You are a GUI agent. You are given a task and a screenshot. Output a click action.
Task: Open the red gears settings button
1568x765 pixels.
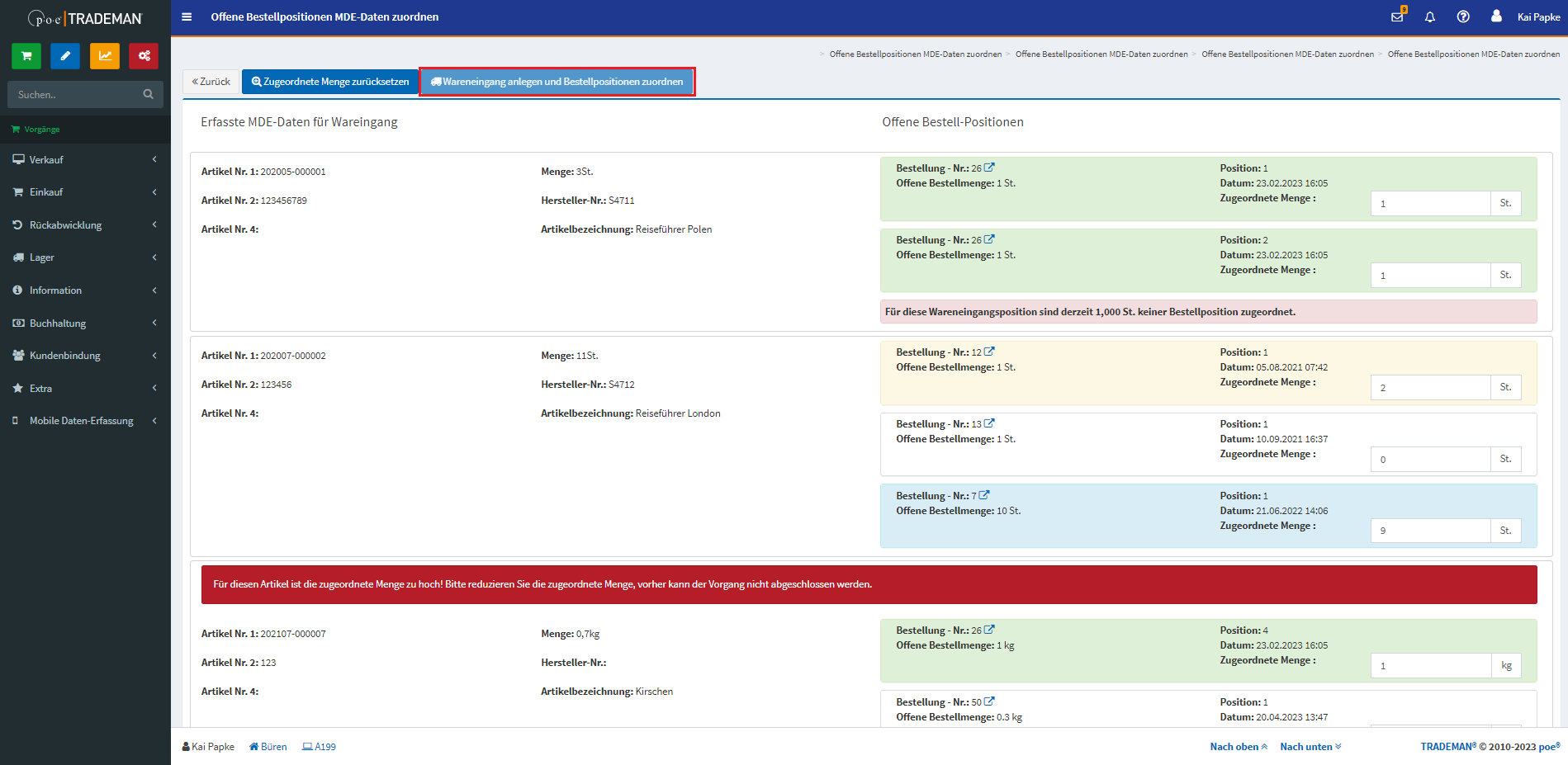pos(144,56)
